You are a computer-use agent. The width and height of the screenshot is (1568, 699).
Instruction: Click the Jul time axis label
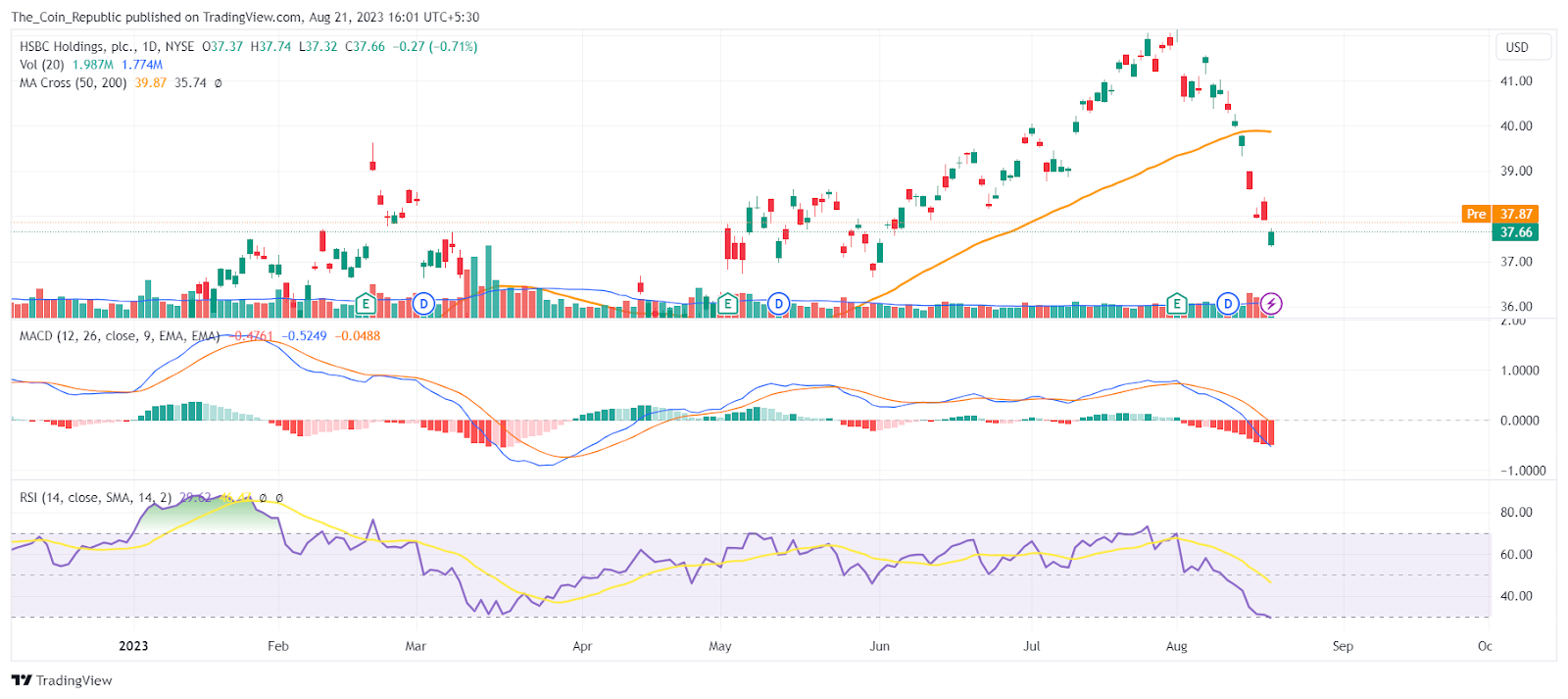1032,646
